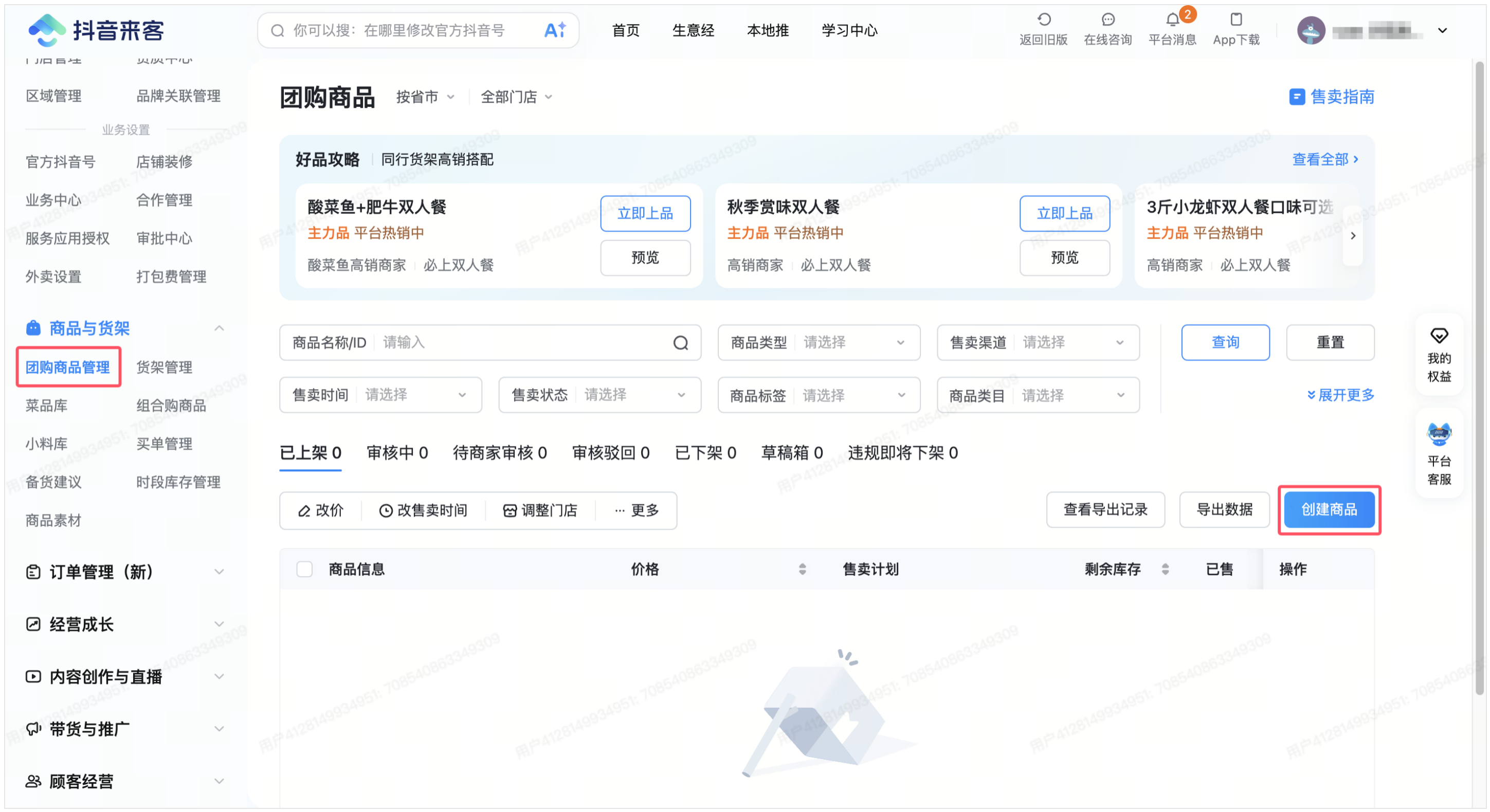Select the select-all checkbox in table header
The image size is (1490, 812).
coord(305,569)
